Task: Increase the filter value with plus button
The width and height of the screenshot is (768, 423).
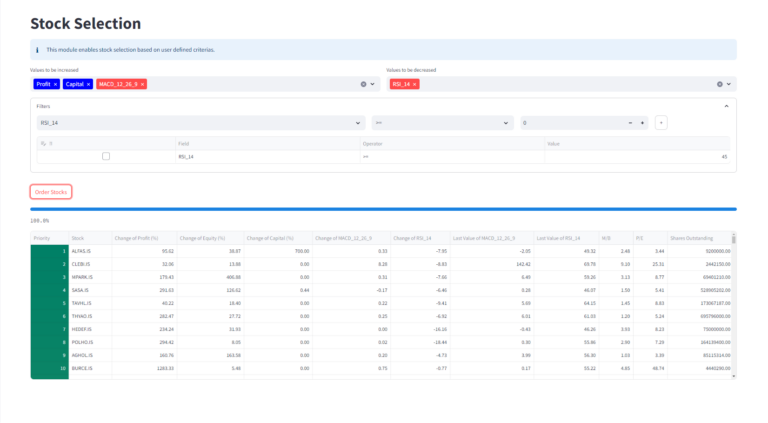Action: tap(642, 123)
